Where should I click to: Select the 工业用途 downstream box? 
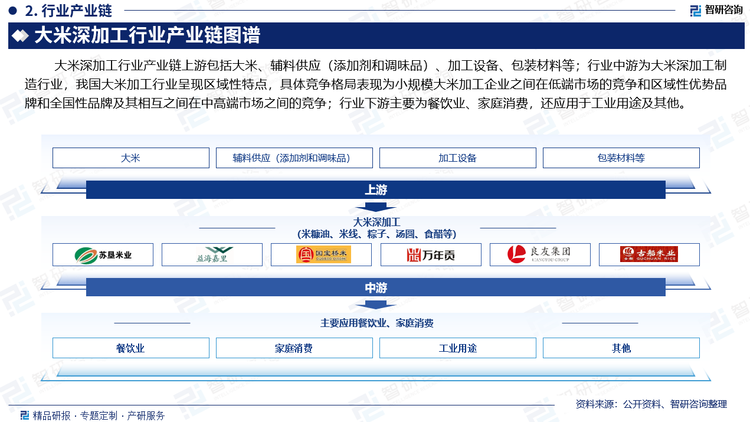(x=458, y=348)
